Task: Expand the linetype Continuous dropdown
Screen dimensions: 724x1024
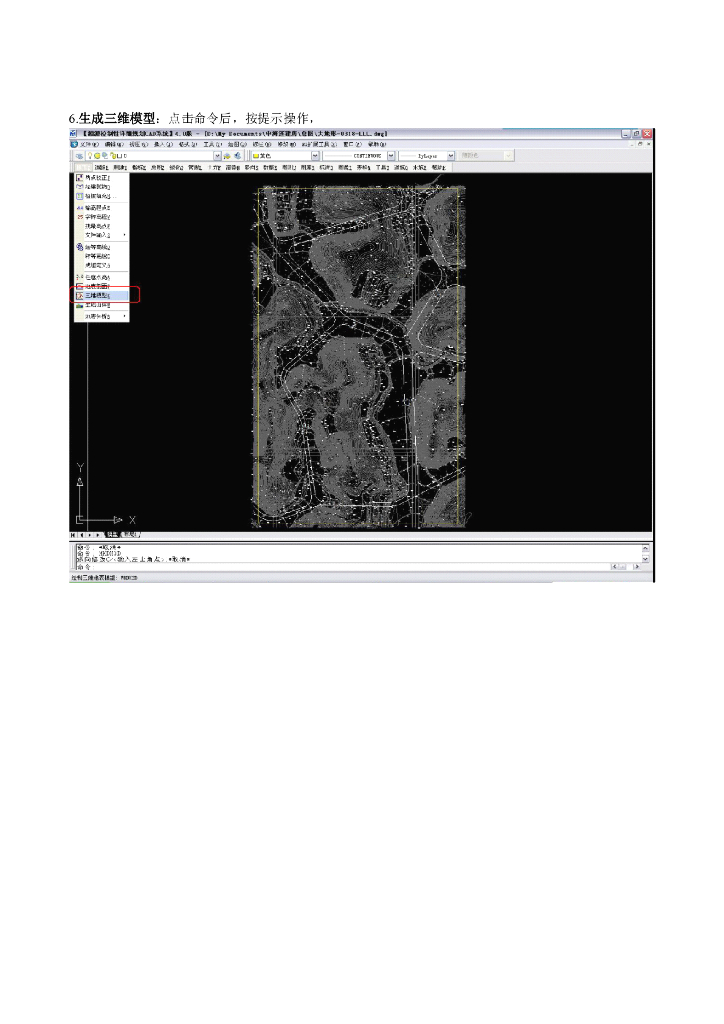Action: pos(391,155)
